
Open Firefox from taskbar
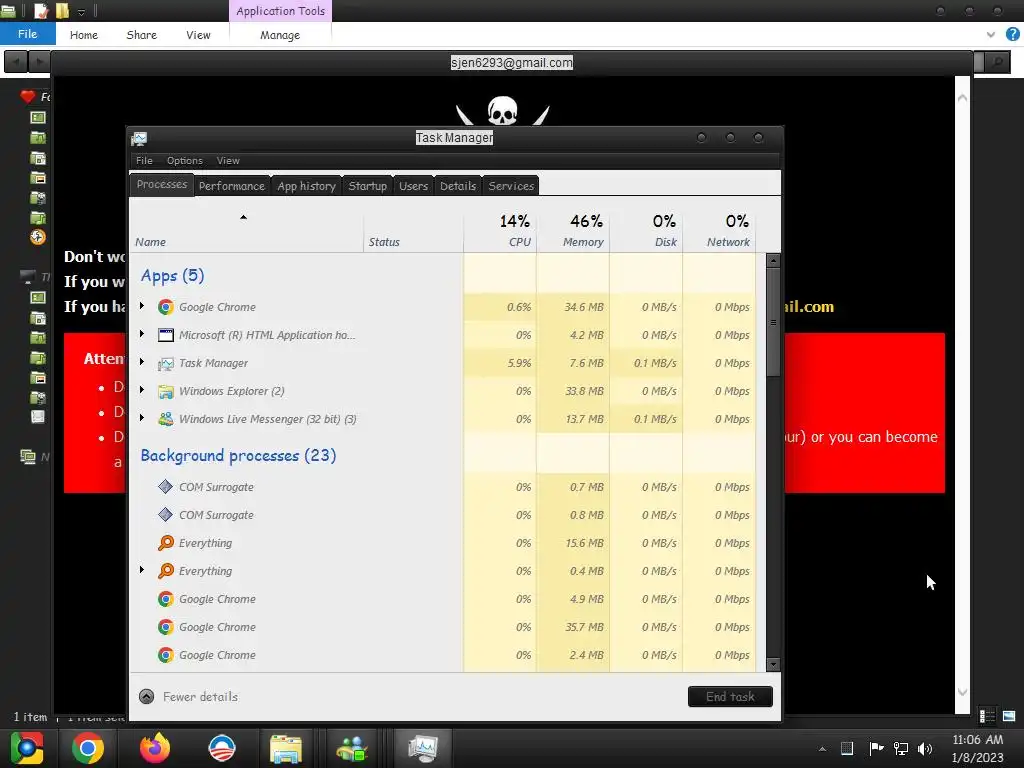click(x=155, y=748)
